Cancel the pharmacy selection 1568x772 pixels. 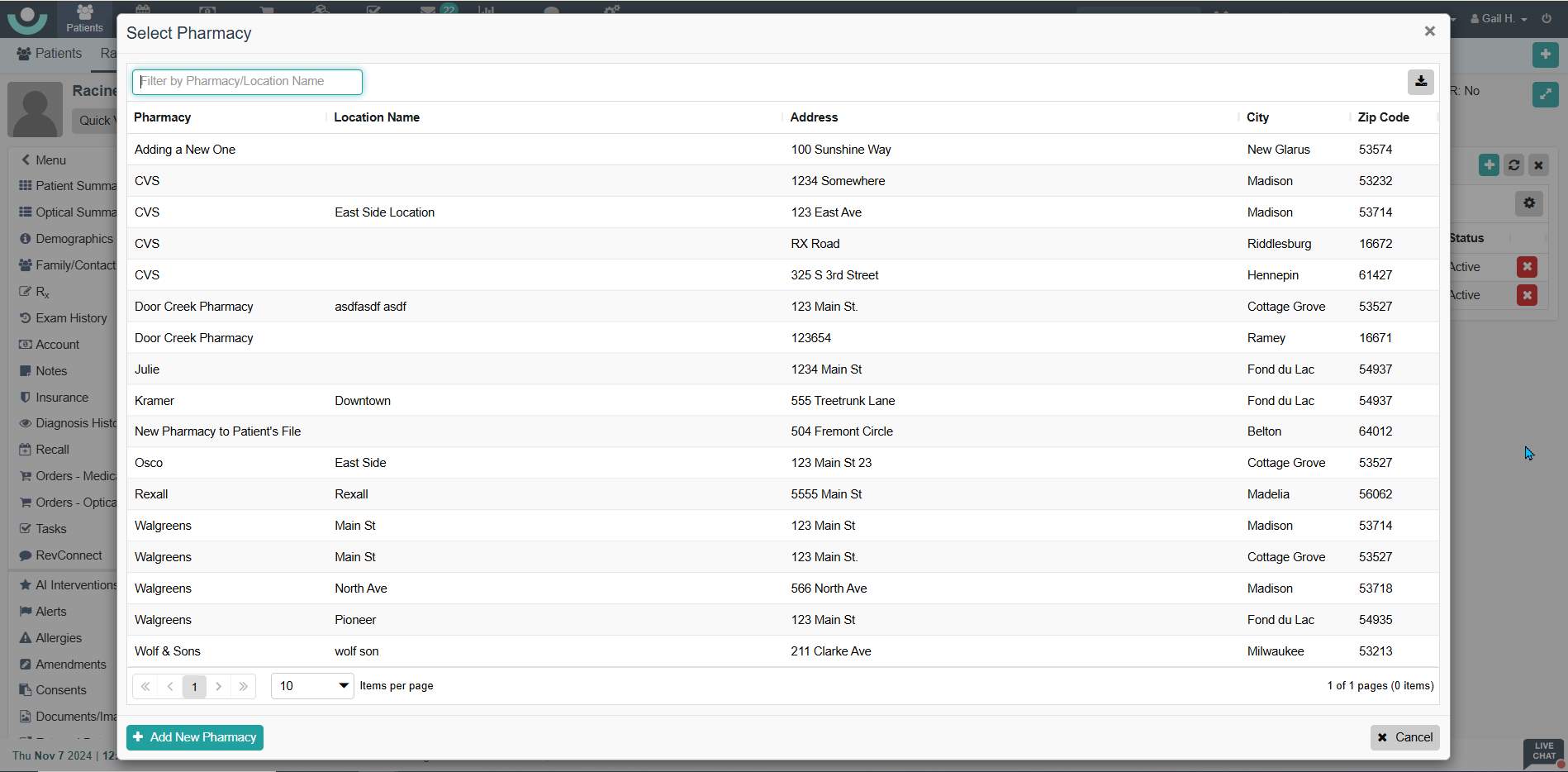pos(1404,737)
